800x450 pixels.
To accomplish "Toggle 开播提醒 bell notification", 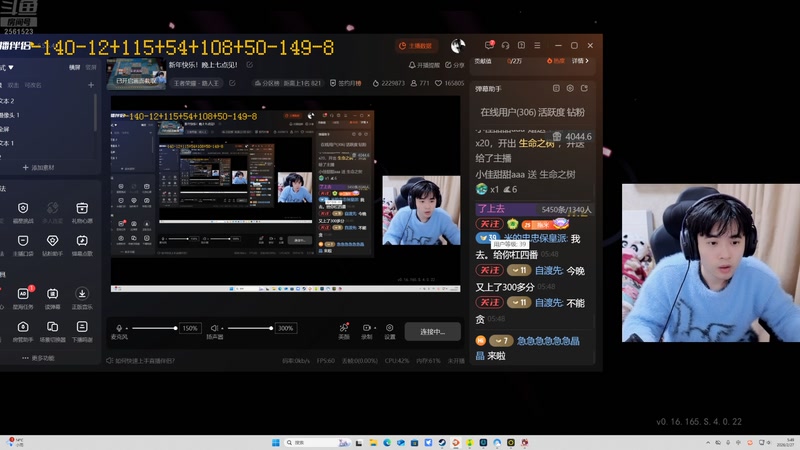I will pos(423,65).
